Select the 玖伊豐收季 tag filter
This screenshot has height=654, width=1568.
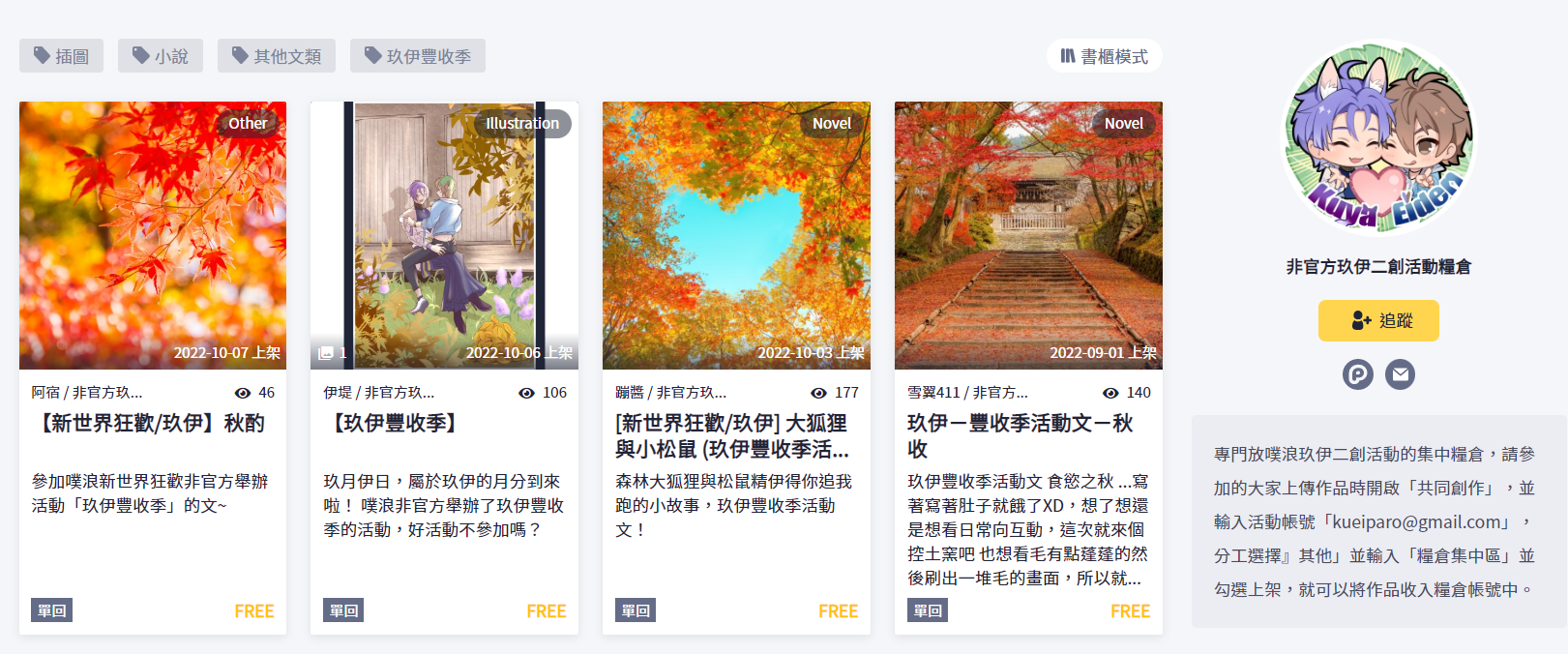click(x=418, y=56)
